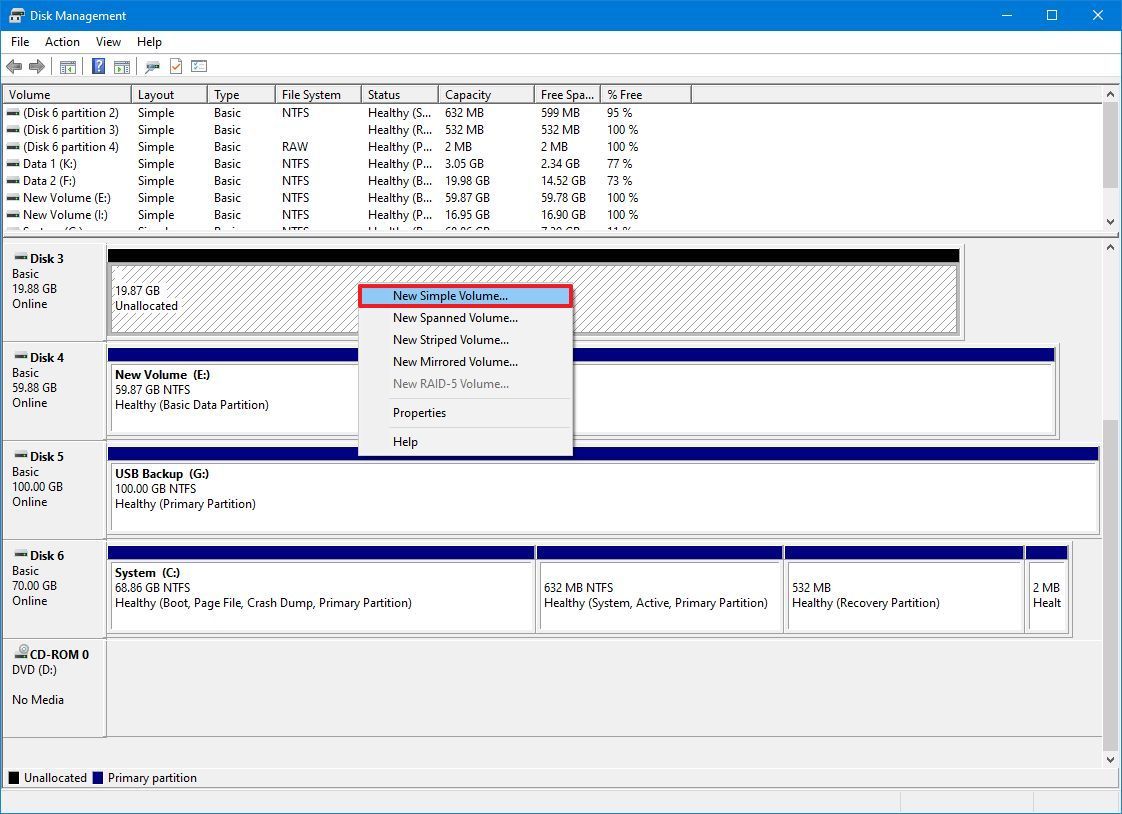This screenshot has width=1122, height=814.
Task: Choose New Spanned Volume from the menu
Action: click(455, 317)
